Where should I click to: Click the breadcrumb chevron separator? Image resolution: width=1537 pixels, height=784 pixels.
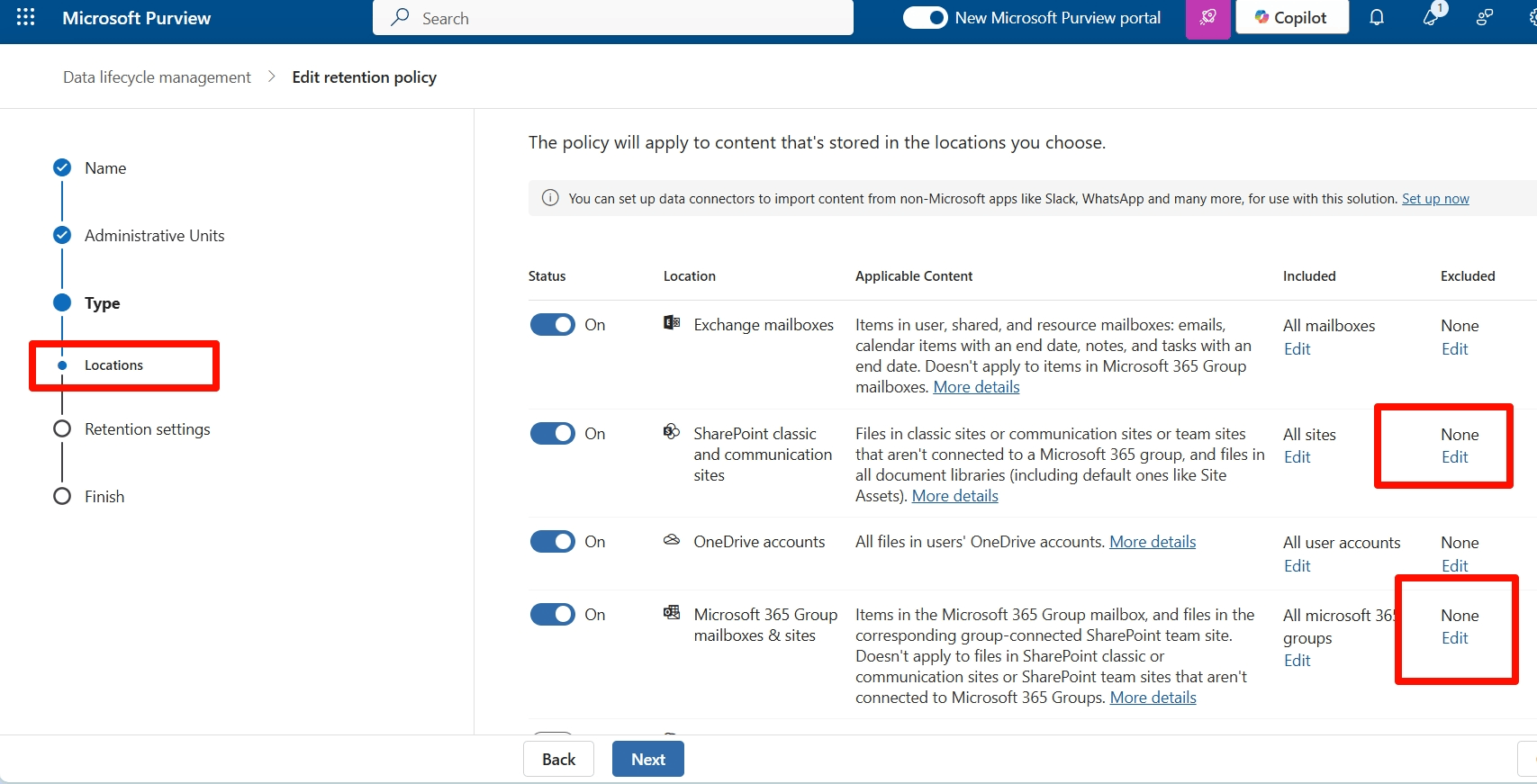(271, 77)
